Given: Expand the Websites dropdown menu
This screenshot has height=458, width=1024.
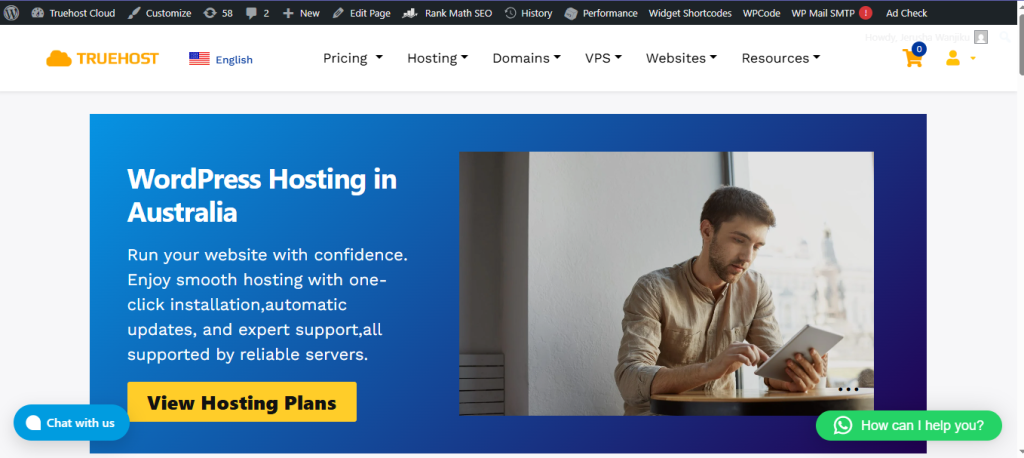Looking at the screenshot, I should pos(681,58).
